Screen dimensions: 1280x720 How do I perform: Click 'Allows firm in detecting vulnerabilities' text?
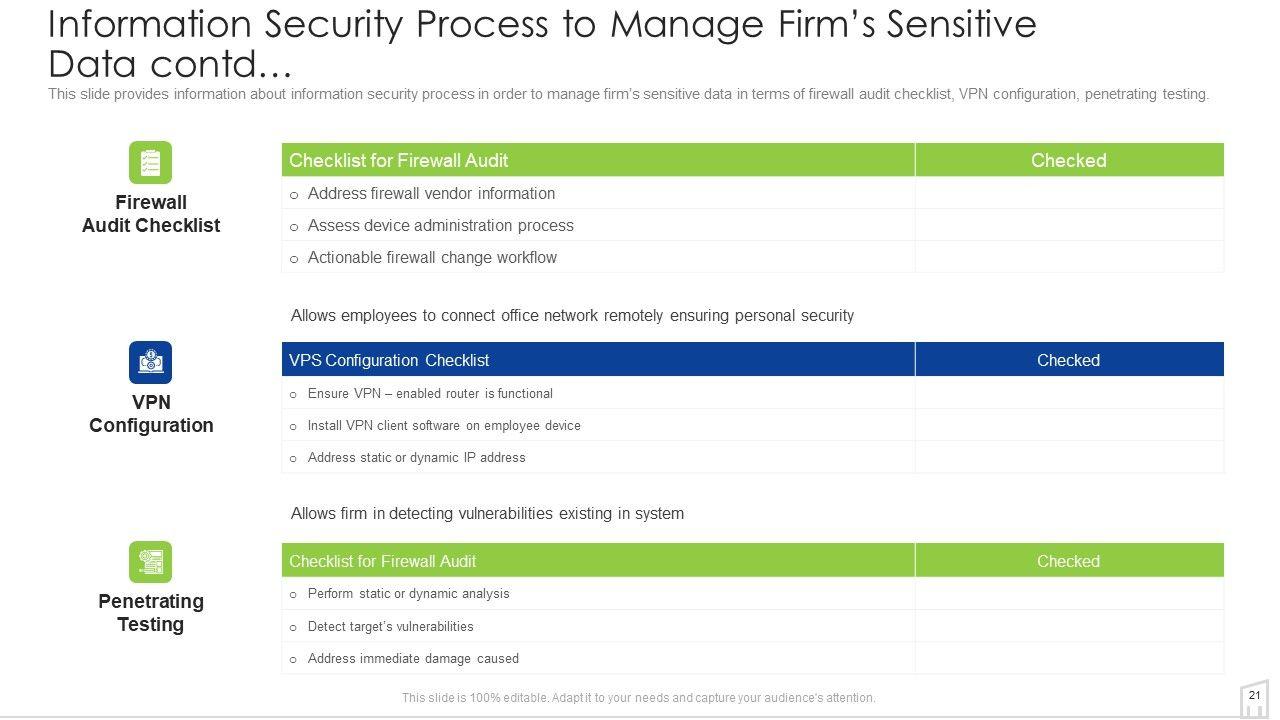487,513
